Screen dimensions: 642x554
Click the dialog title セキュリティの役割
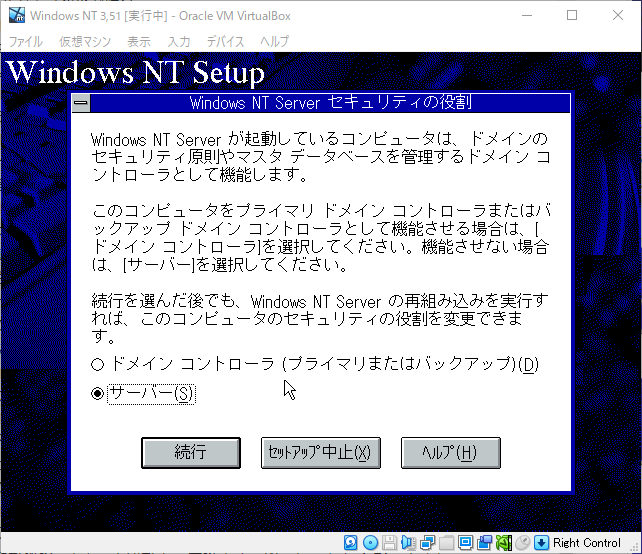pos(400,102)
